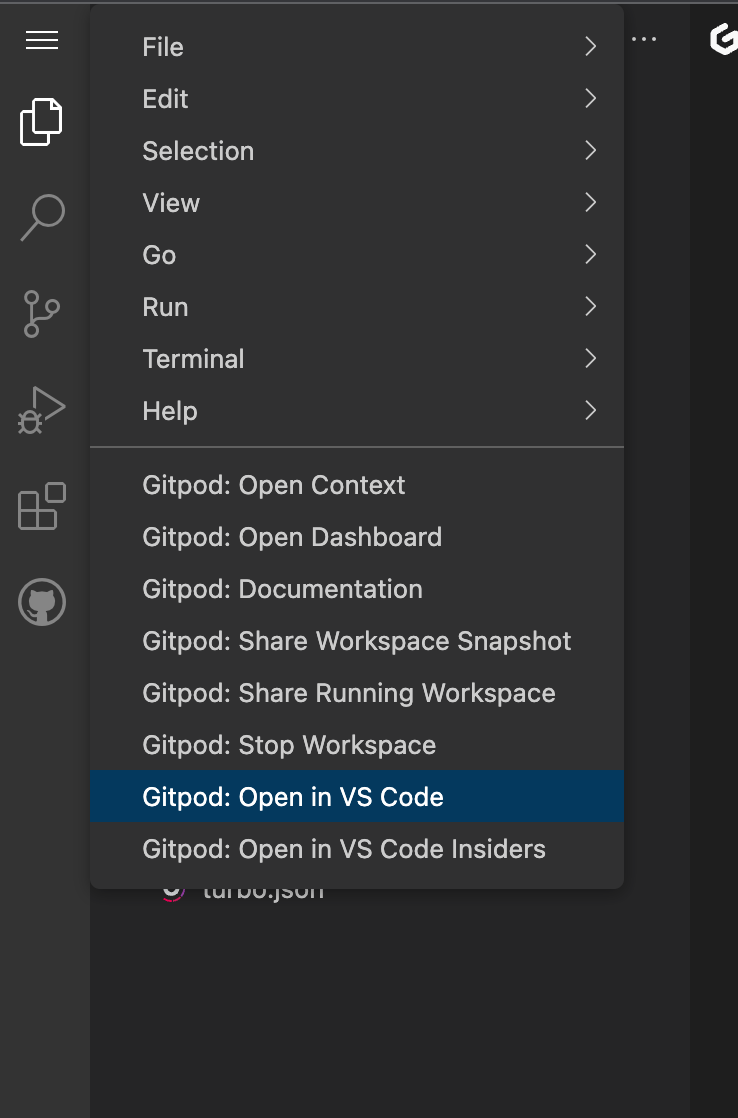Expand the View submenu chevron
Screen dimensions: 738x1118
(590, 202)
